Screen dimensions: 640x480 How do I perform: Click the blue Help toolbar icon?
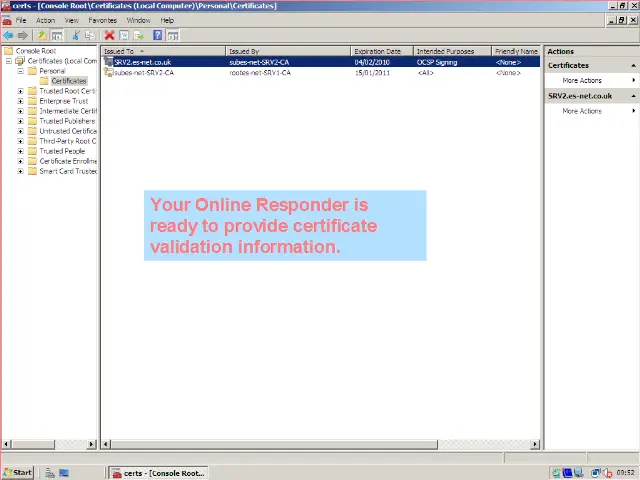(x=158, y=35)
